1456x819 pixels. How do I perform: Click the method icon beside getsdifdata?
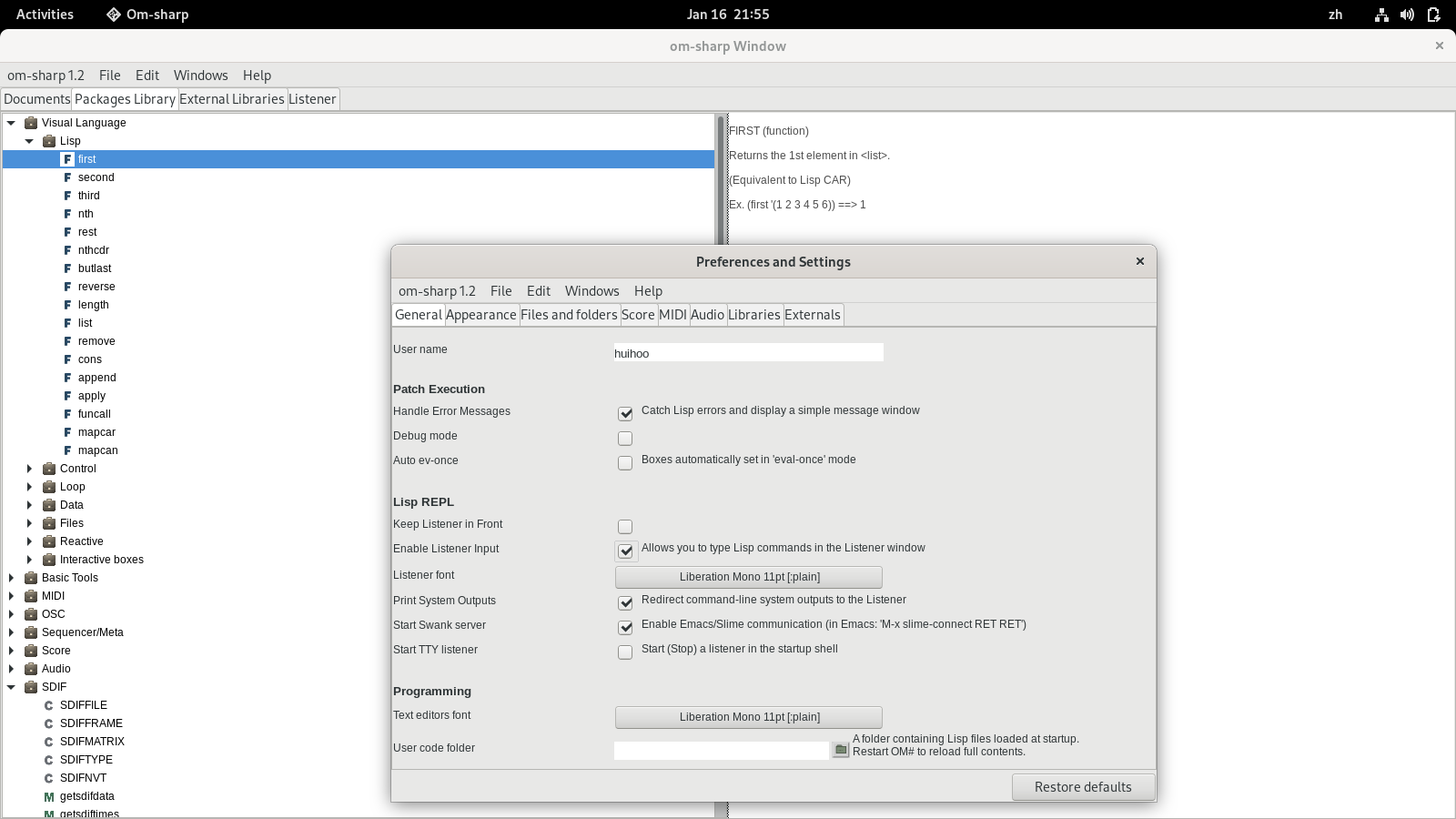tap(49, 796)
